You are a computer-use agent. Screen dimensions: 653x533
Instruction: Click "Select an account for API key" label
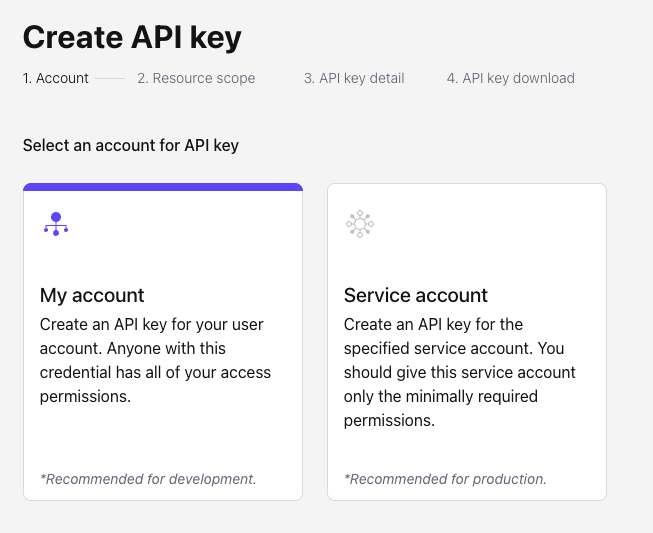point(131,146)
